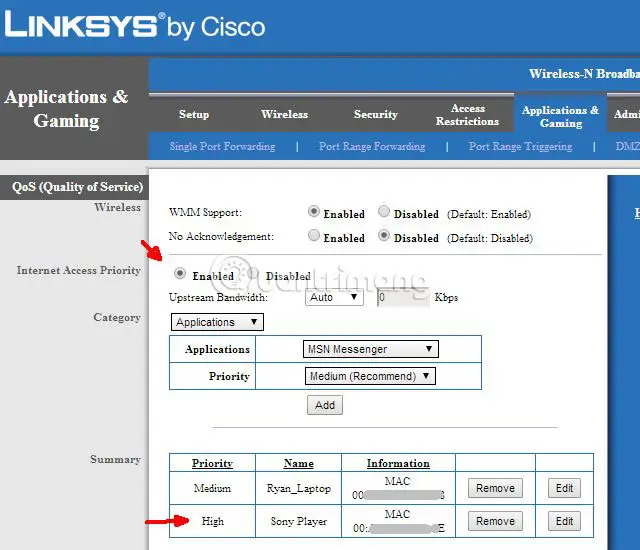Click the 'No Acknowledgement:' label
The image size is (640, 550).
pos(221,236)
